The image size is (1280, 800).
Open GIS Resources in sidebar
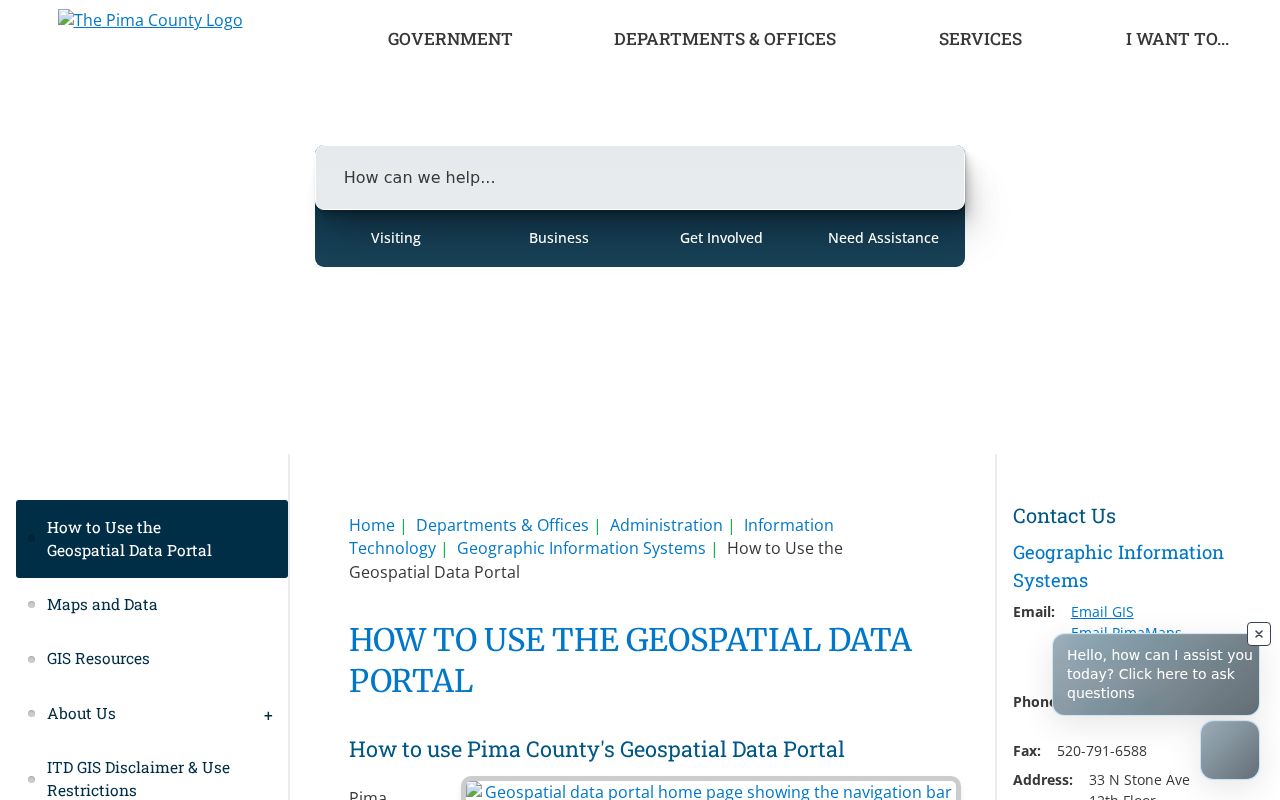[98, 658]
